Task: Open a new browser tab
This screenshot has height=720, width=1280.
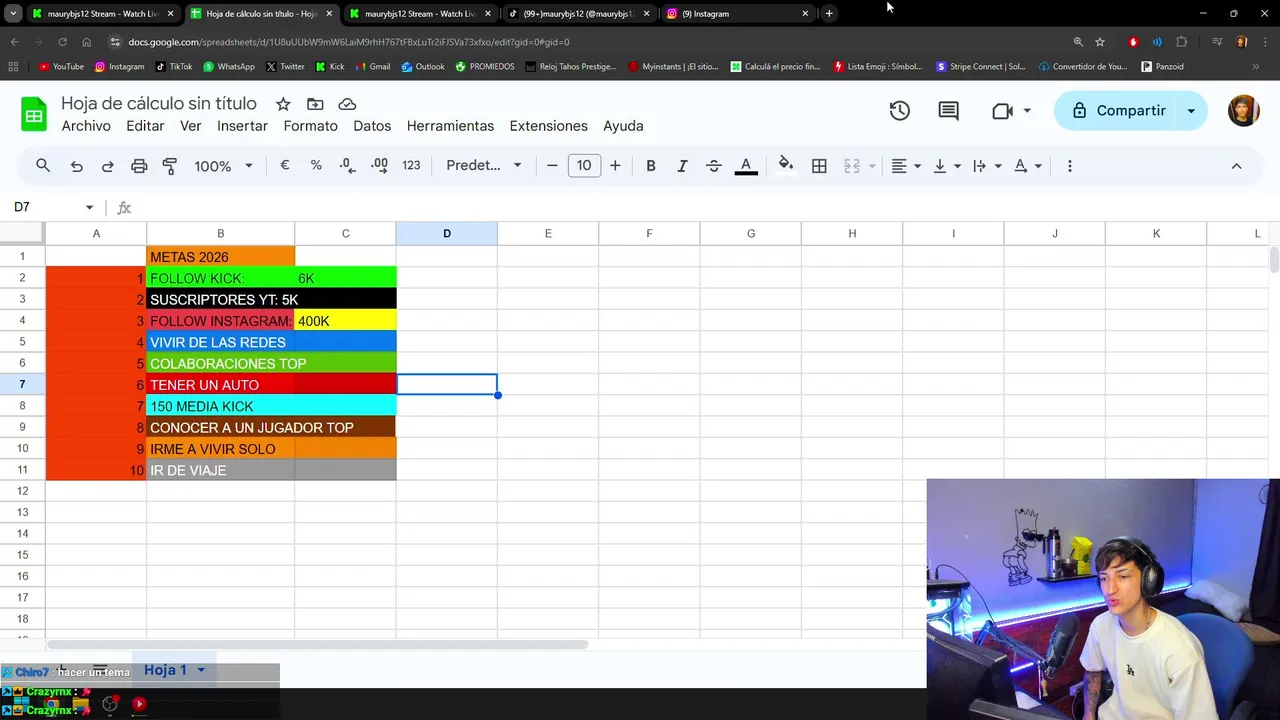Action: 829,14
